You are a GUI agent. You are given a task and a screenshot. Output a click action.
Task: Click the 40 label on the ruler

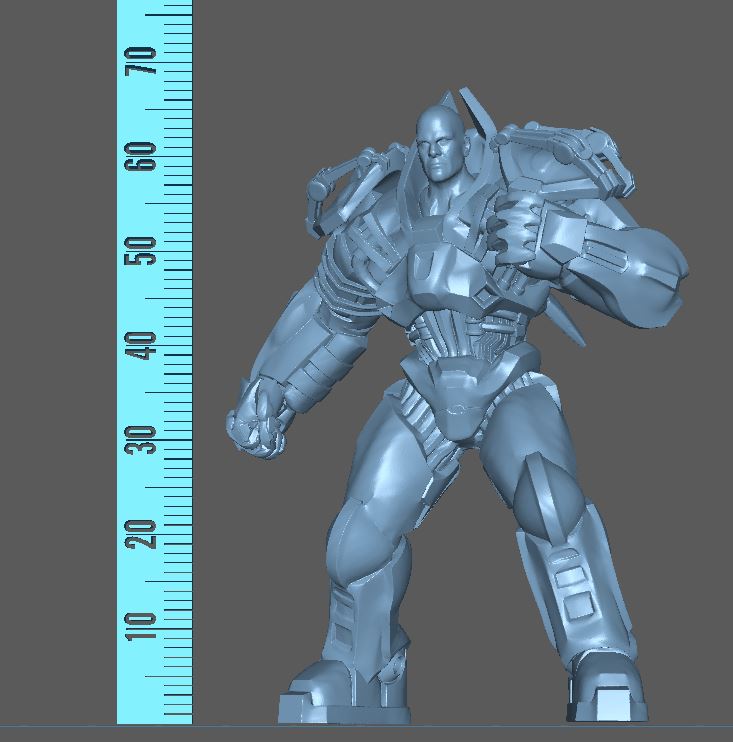(141, 345)
